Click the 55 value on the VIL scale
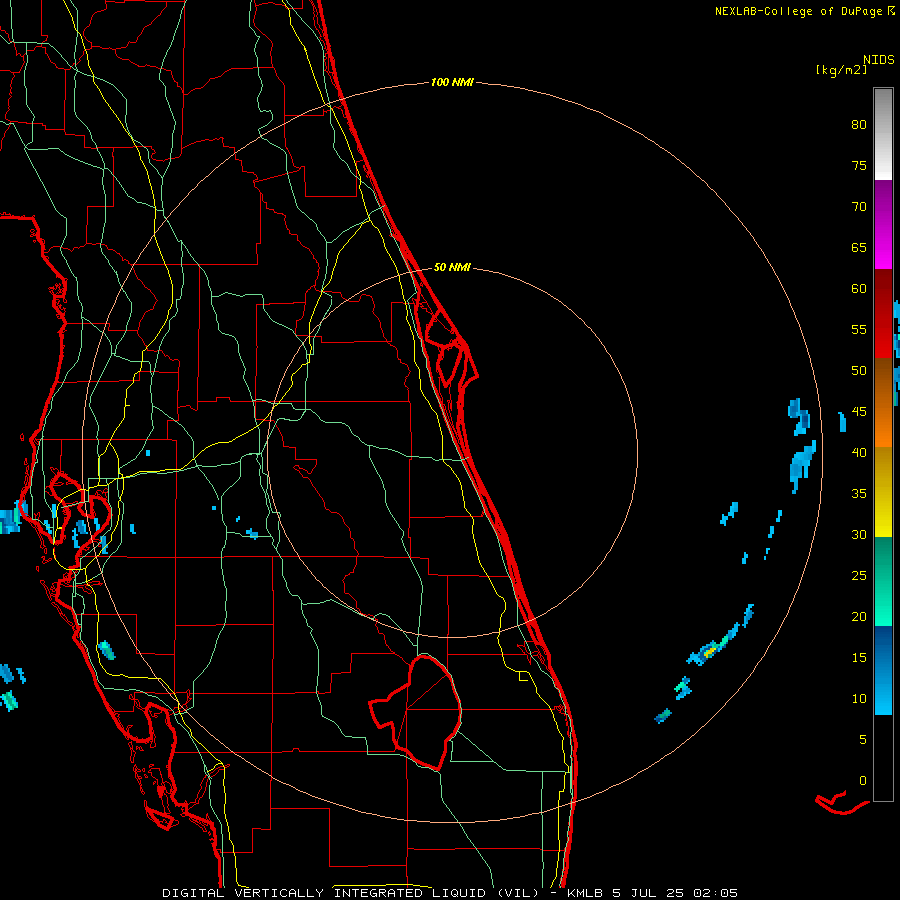The image size is (900, 900). coord(859,330)
